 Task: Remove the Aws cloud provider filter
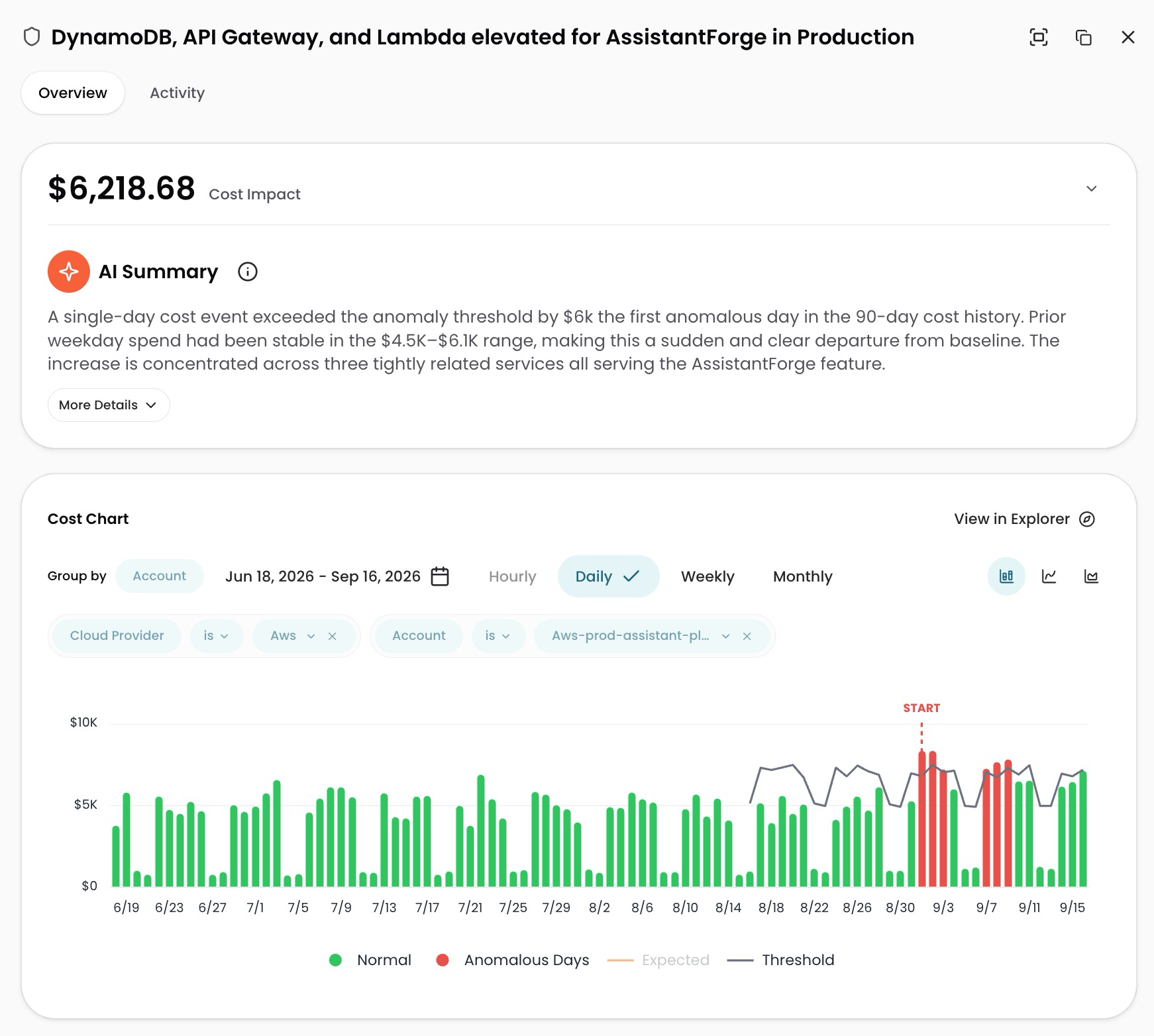pos(333,637)
